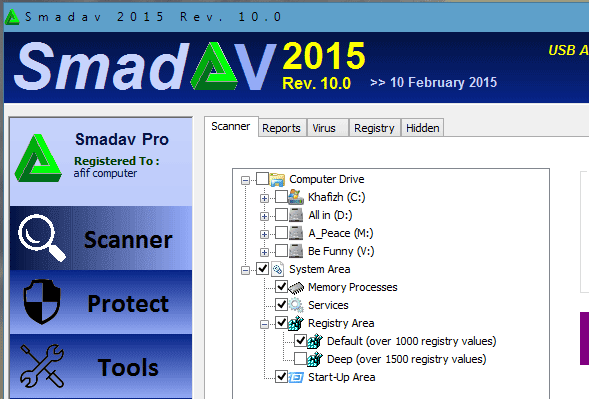
Task: Click the Khafizh (C:) drive icon
Action: 296,197
